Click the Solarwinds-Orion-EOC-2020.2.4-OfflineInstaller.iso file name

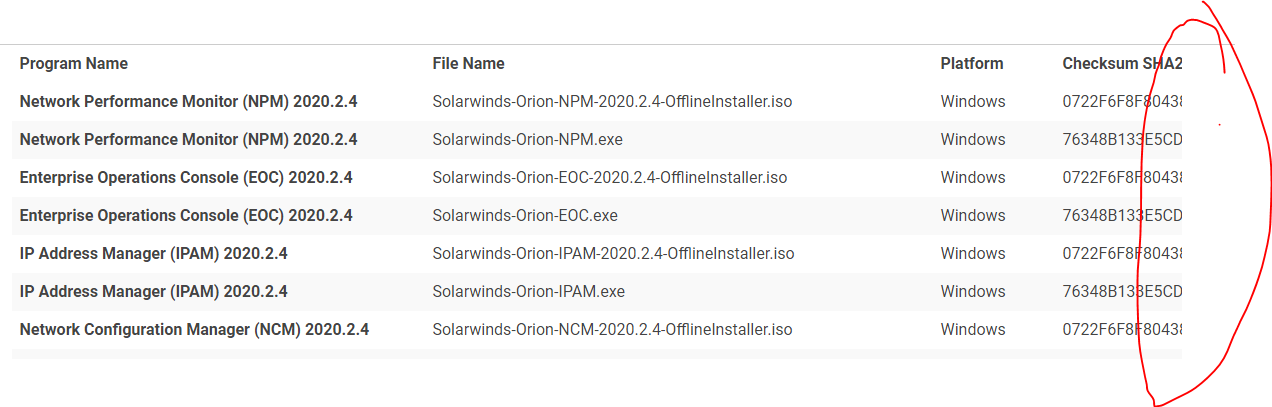click(609, 178)
